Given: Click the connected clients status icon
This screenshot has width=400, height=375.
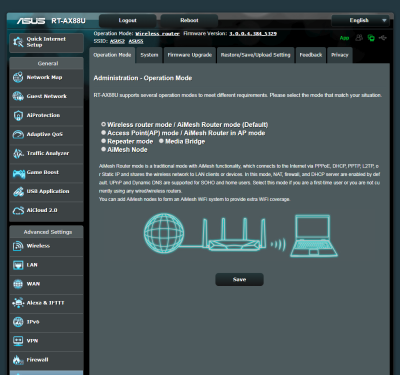Looking at the screenshot, I should 359,38.
